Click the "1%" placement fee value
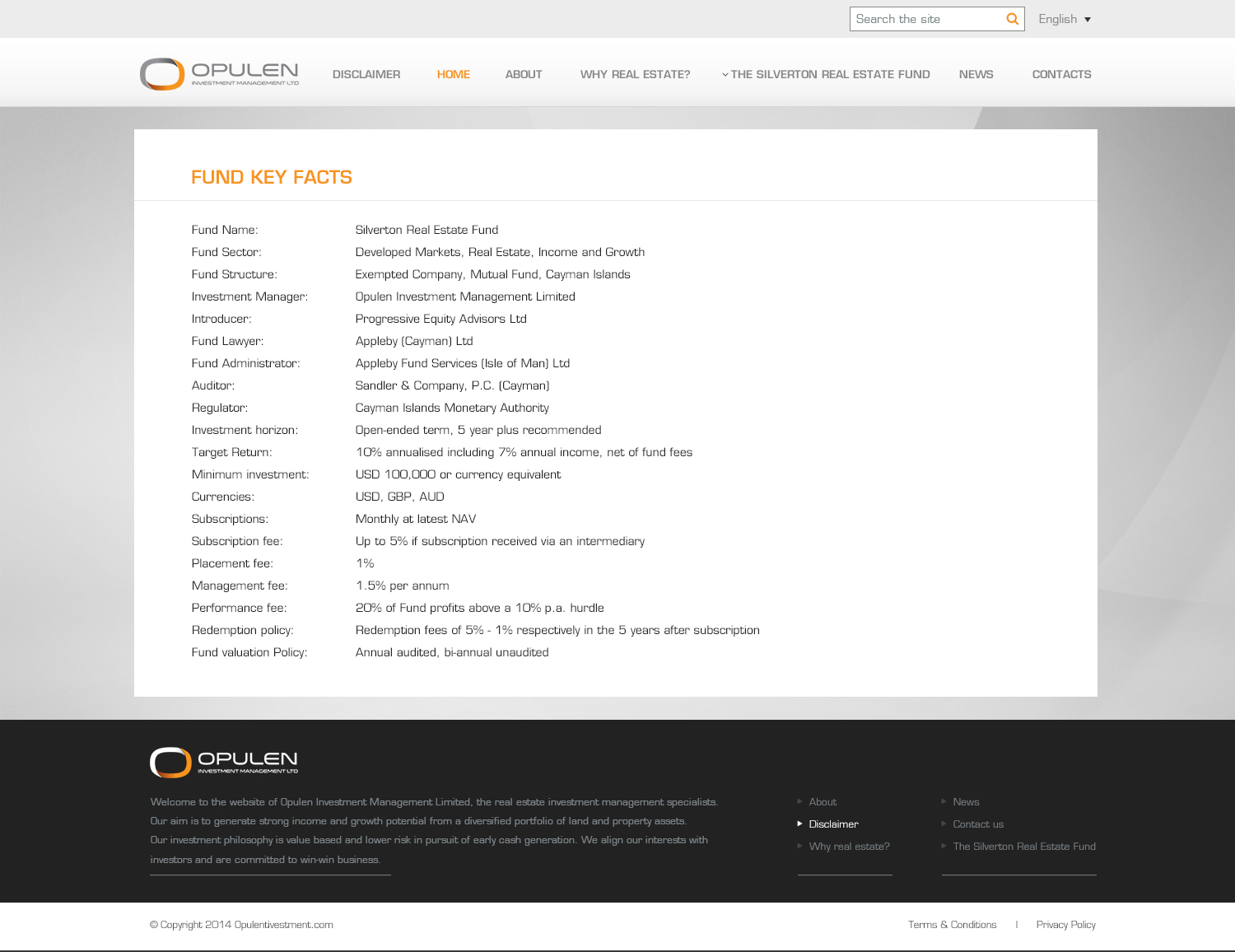This screenshot has width=1235, height=952. (x=365, y=563)
